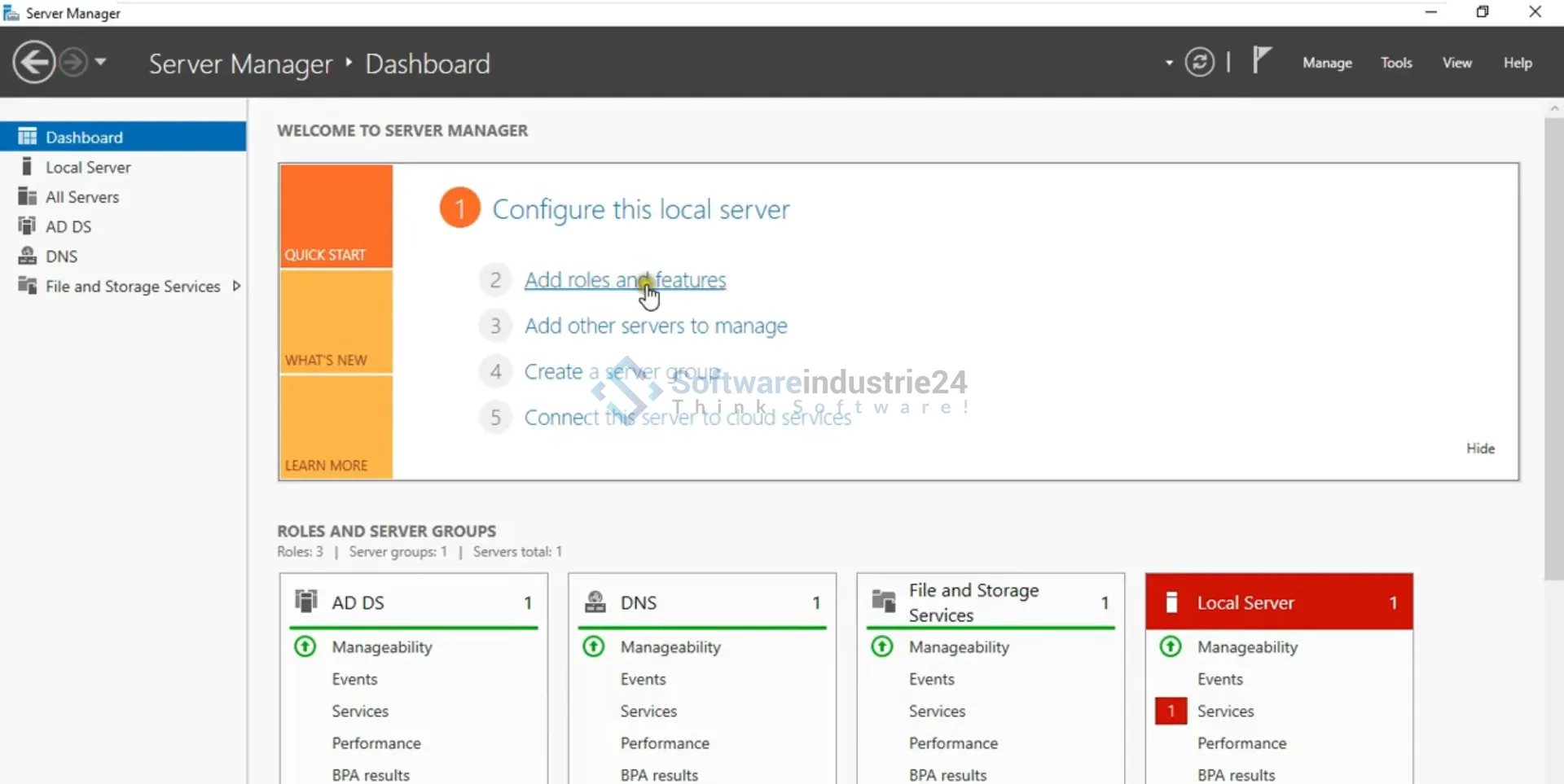Viewport: 1564px width, 784px height.
Task: Click the back navigation arrow icon
Action: [34, 63]
